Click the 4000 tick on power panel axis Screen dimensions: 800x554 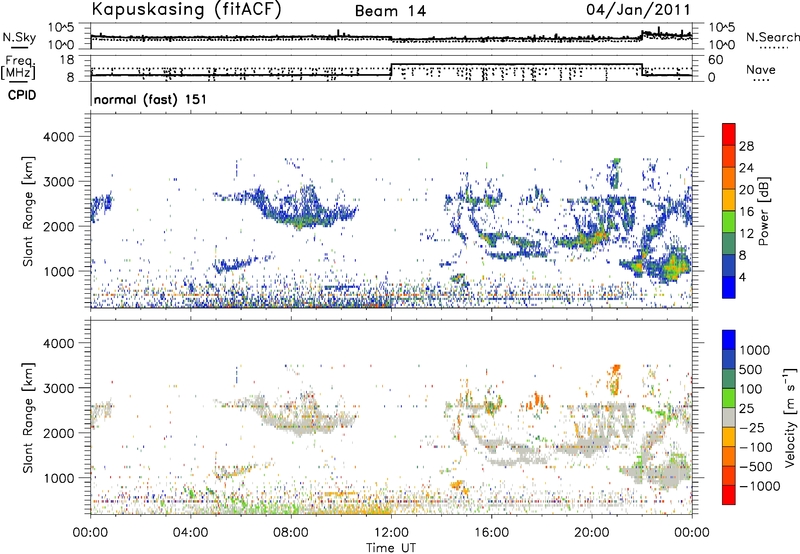(59, 137)
